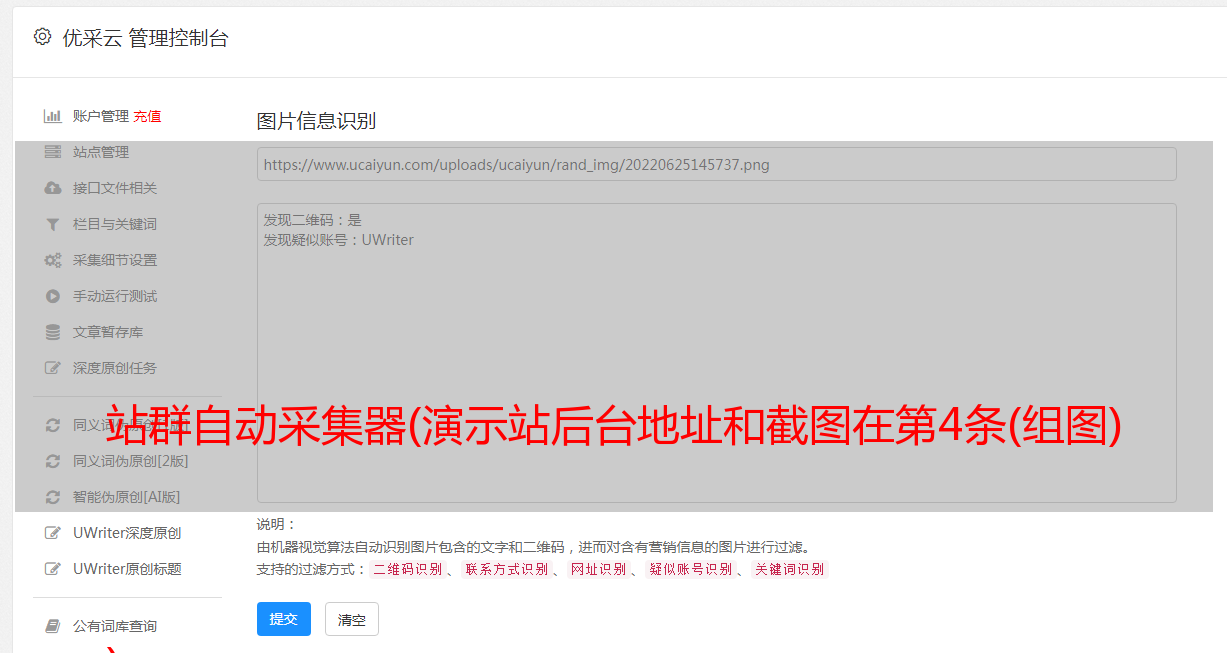
Task: Click the 提交 submit button
Action: coord(284,619)
